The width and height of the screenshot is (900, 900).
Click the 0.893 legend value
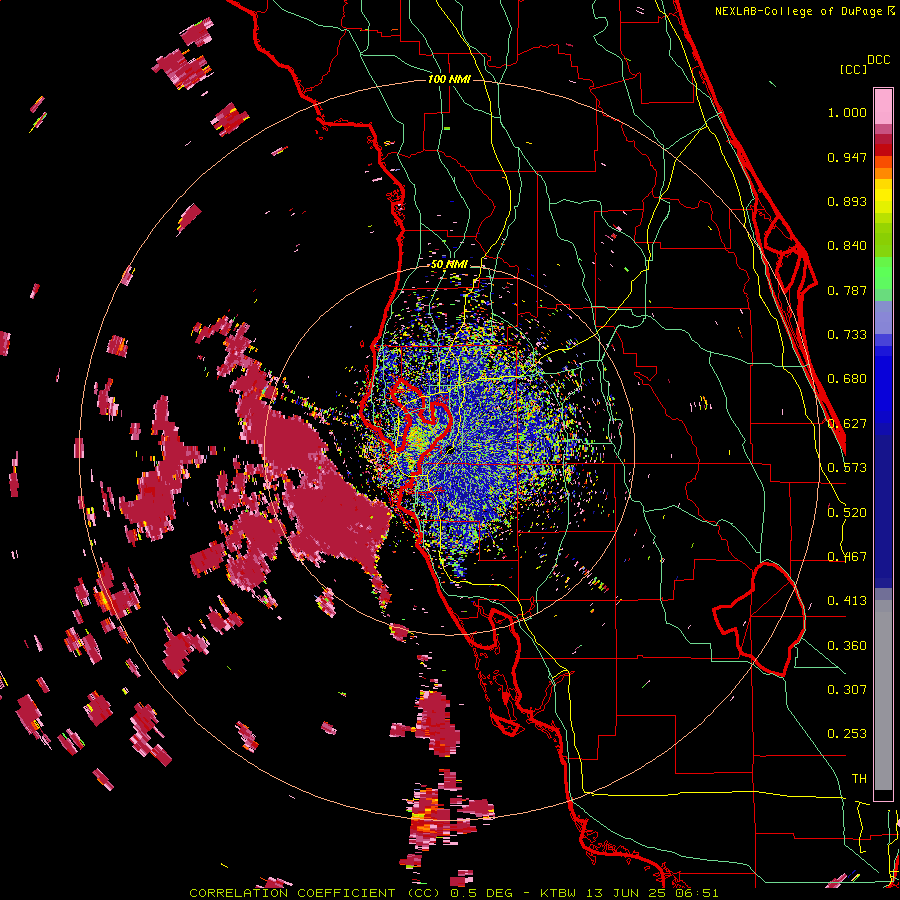tap(847, 201)
